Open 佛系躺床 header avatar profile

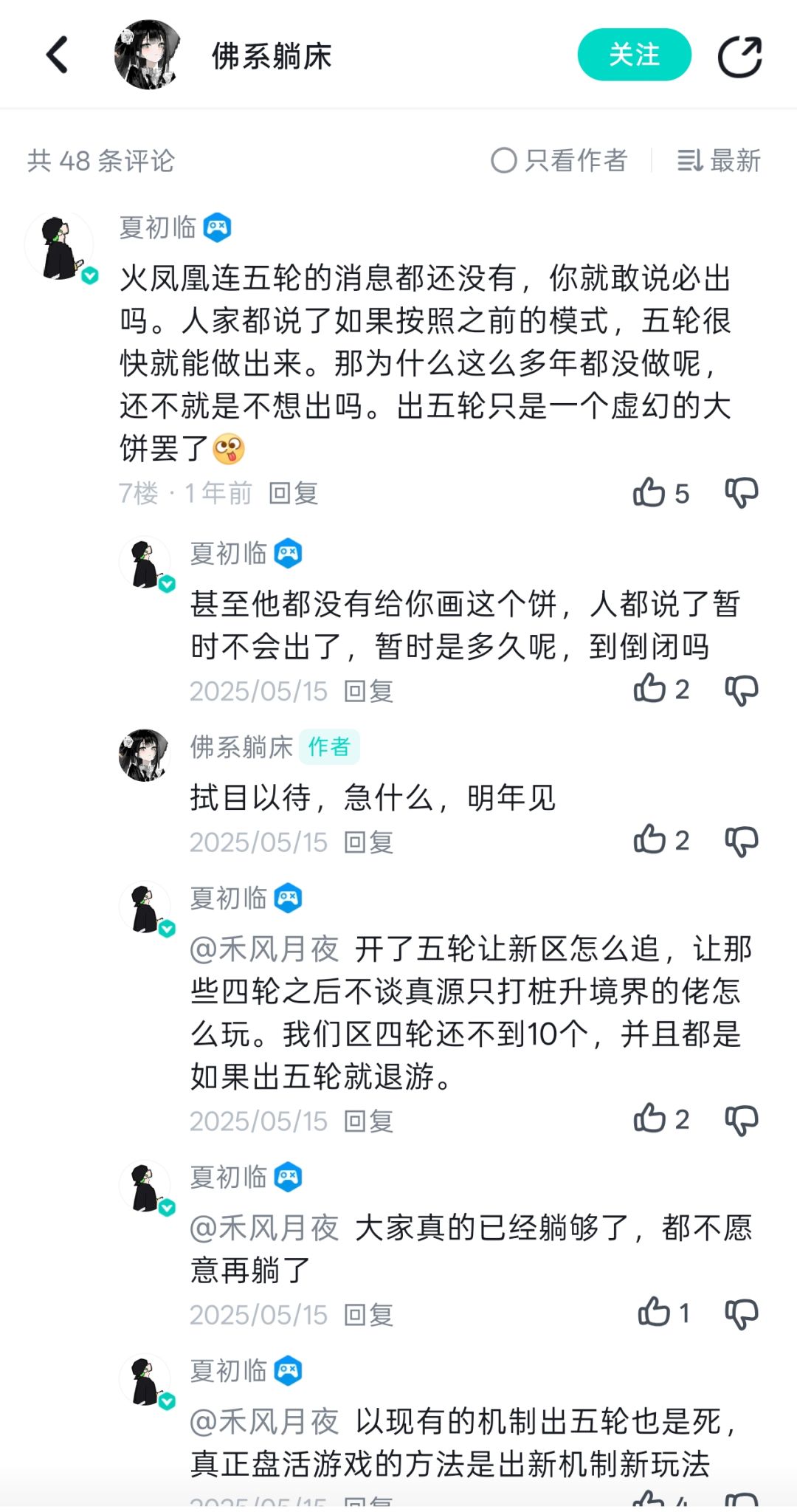pyautogui.click(x=148, y=55)
